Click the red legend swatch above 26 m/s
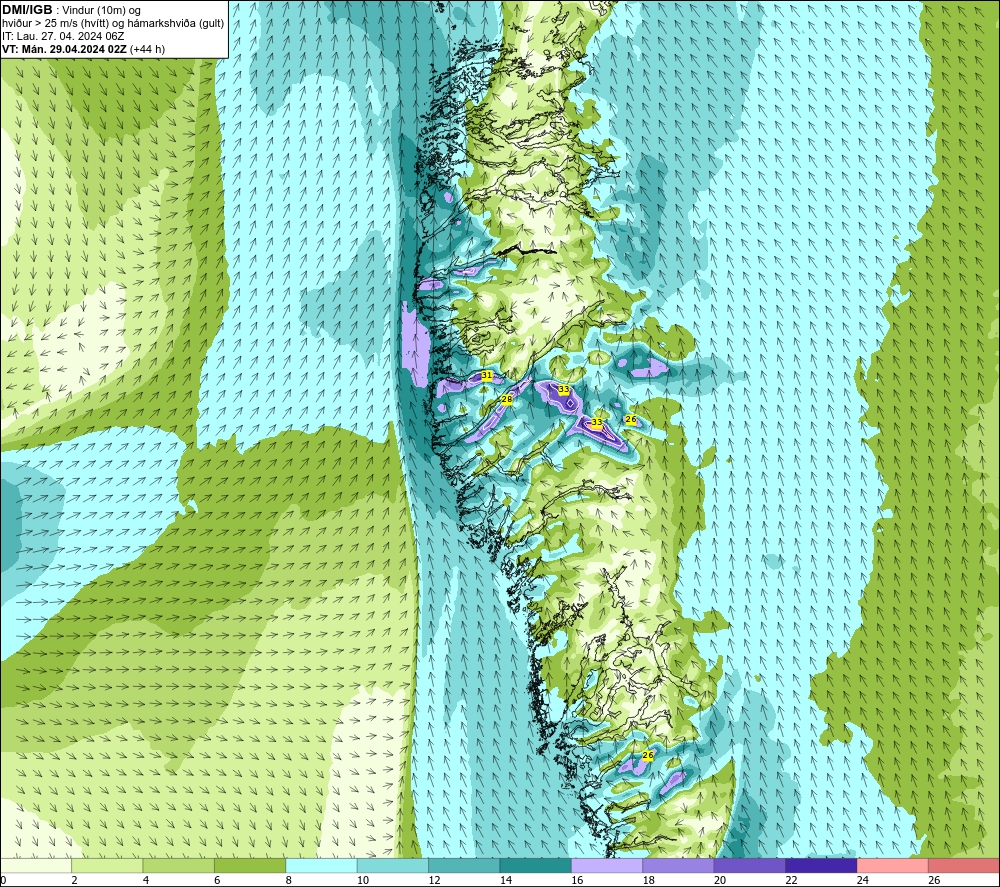Viewport: 1000px width, 887px height. click(964, 865)
